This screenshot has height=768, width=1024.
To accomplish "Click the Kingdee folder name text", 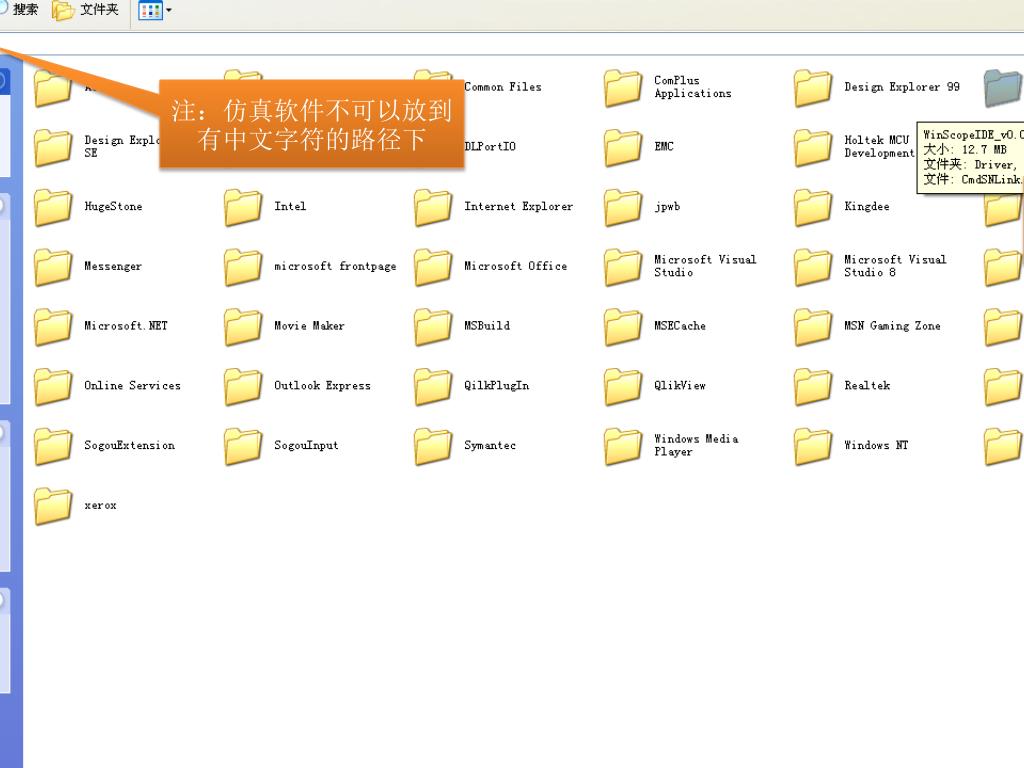I will pos(867,206).
